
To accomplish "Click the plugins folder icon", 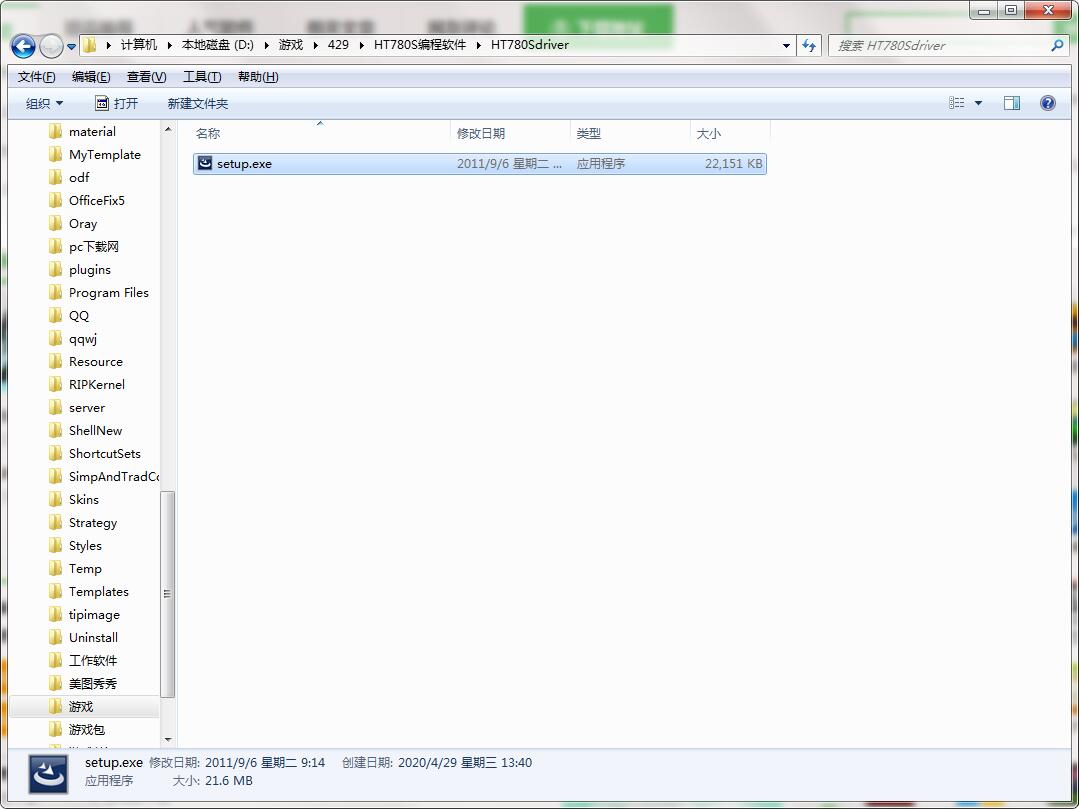I will [56, 270].
